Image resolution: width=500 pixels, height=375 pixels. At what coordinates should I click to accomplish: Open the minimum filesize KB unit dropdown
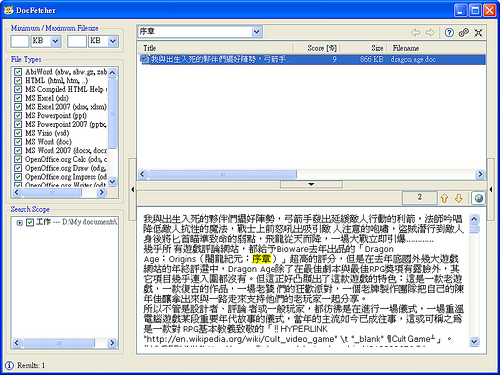point(55,41)
